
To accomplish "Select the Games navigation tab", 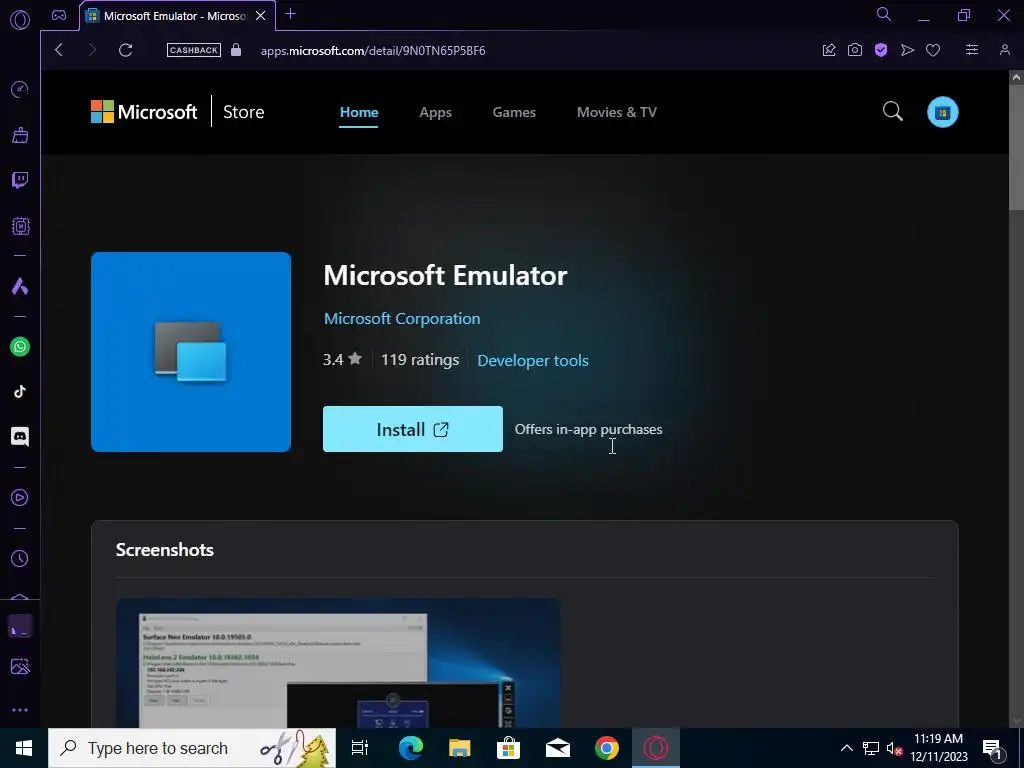I will [x=514, y=112].
